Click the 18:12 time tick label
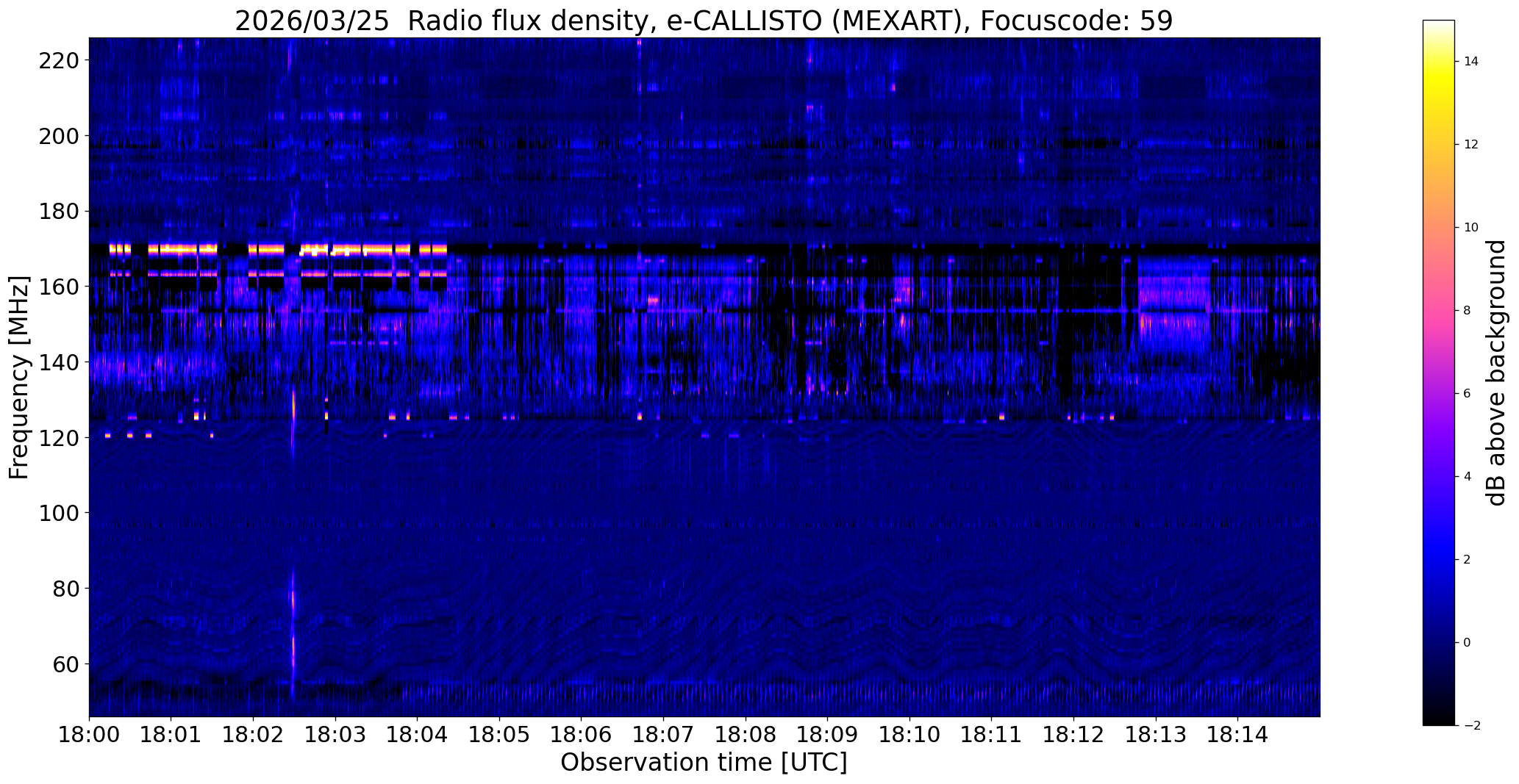 point(1073,736)
